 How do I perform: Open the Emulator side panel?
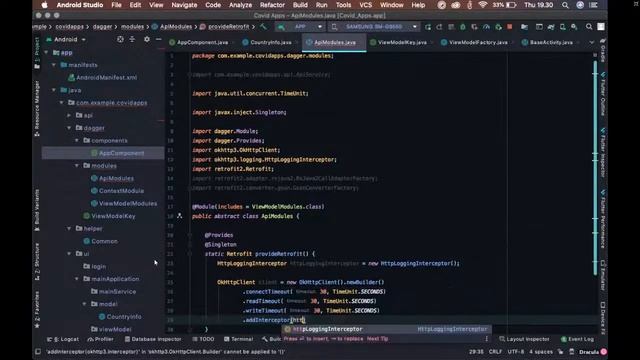(603, 276)
